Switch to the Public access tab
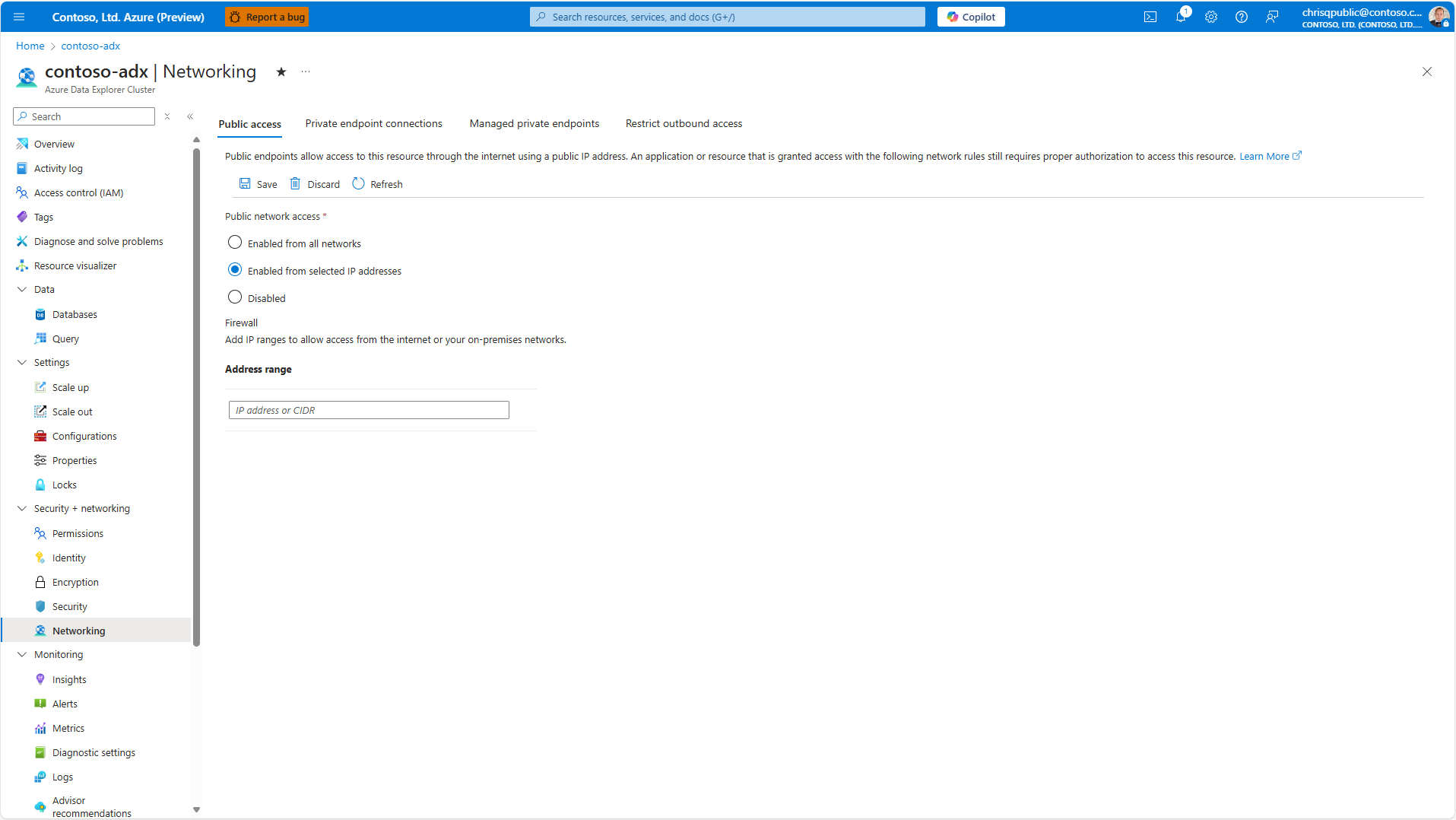The height and width of the screenshot is (820, 1456). pyautogui.click(x=249, y=124)
